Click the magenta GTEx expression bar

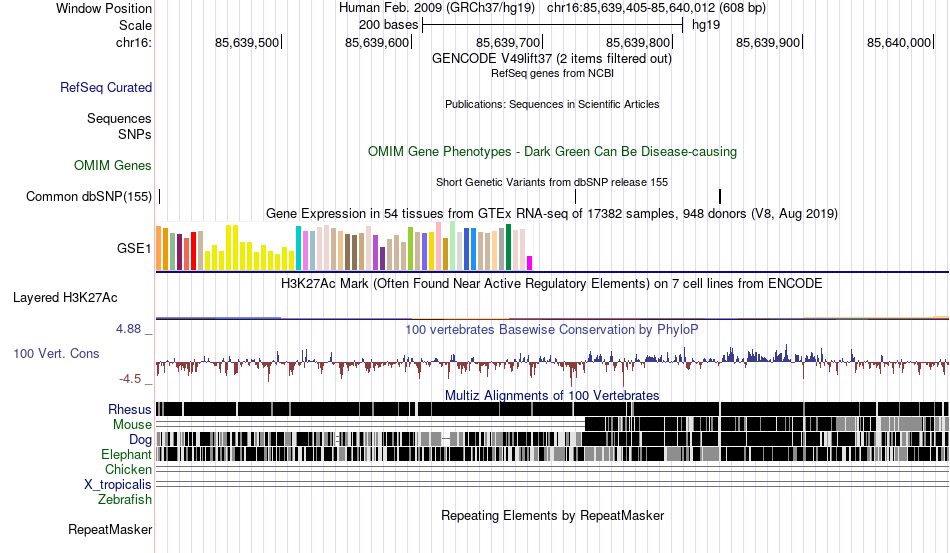530,263
